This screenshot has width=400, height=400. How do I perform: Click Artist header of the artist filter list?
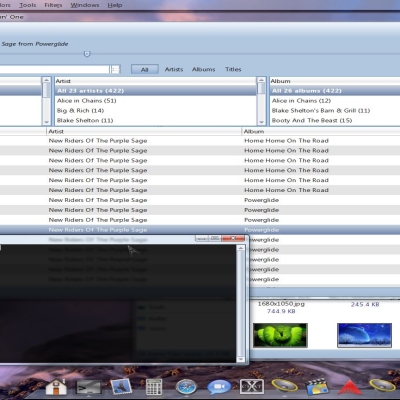(x=155, y=81)
